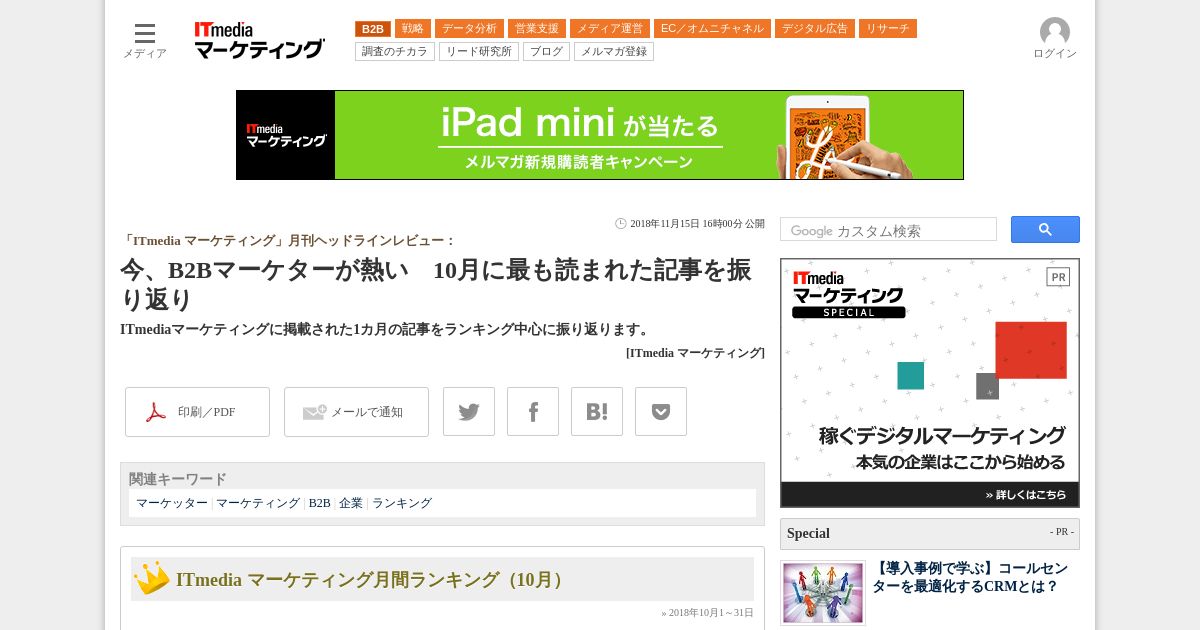Click the CRM article thumbnail image
The width and height of the screenshot is (1200, 630).
pyautogui.click(x=823, y=593)
